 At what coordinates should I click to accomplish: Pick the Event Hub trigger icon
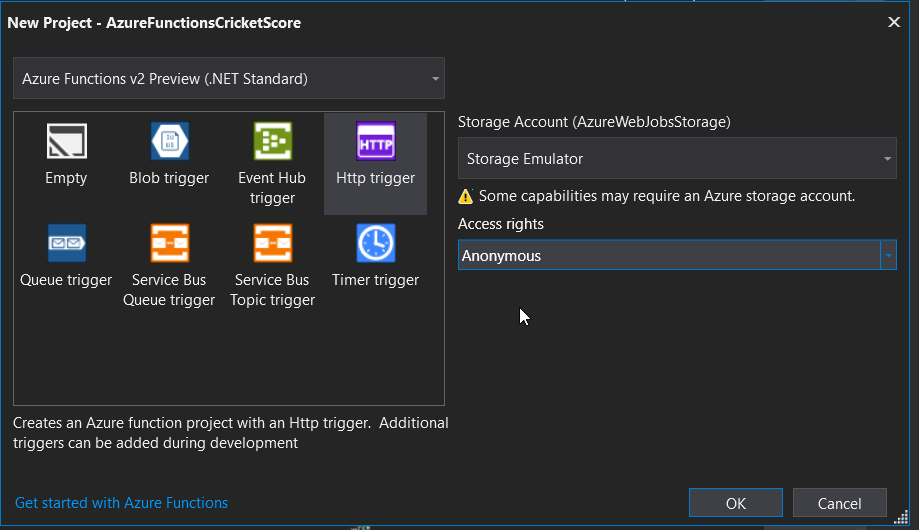pyautogui.click(x=272, y=141)
